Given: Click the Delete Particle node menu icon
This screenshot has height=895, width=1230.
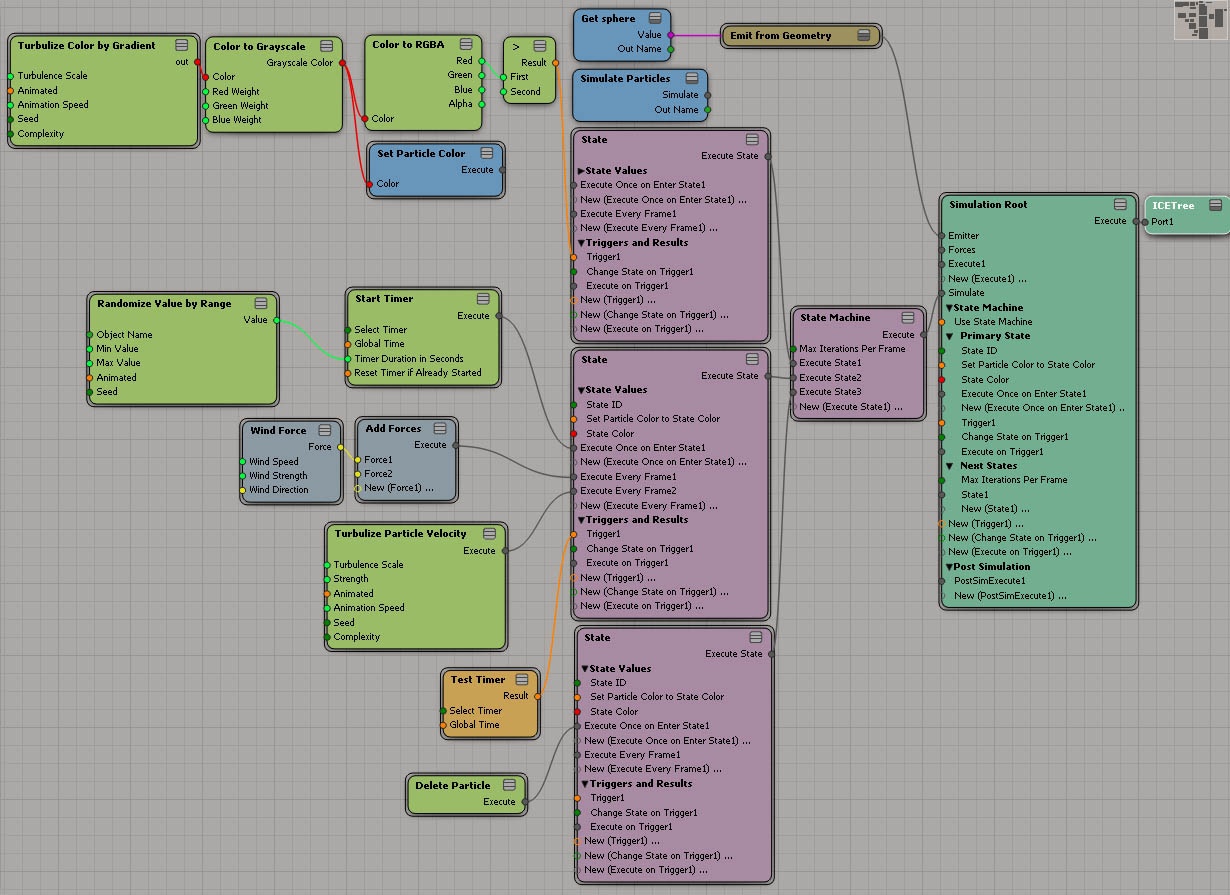Looking at the screenshot, I should [509, 785].
